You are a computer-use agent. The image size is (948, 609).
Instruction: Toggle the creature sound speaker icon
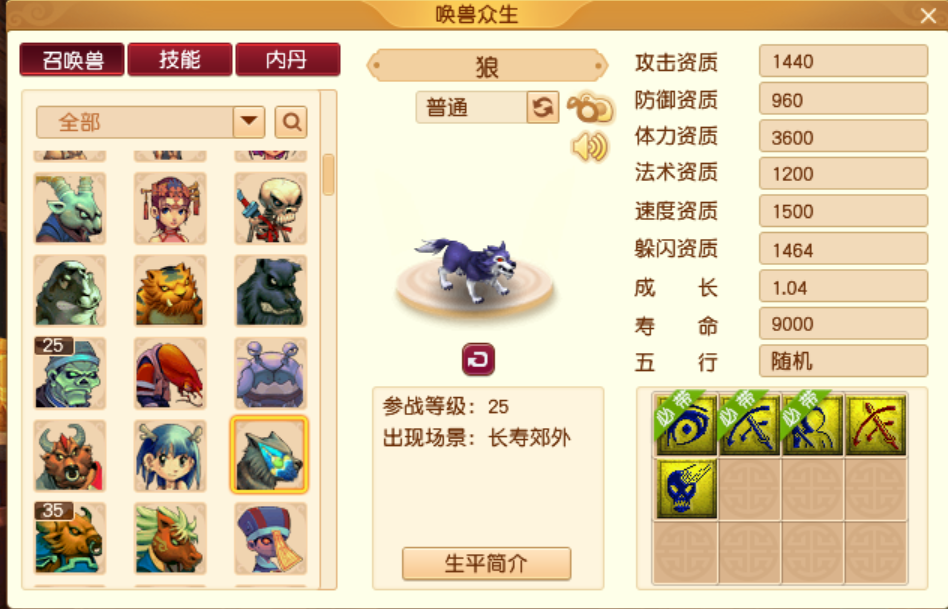(589, 147)
